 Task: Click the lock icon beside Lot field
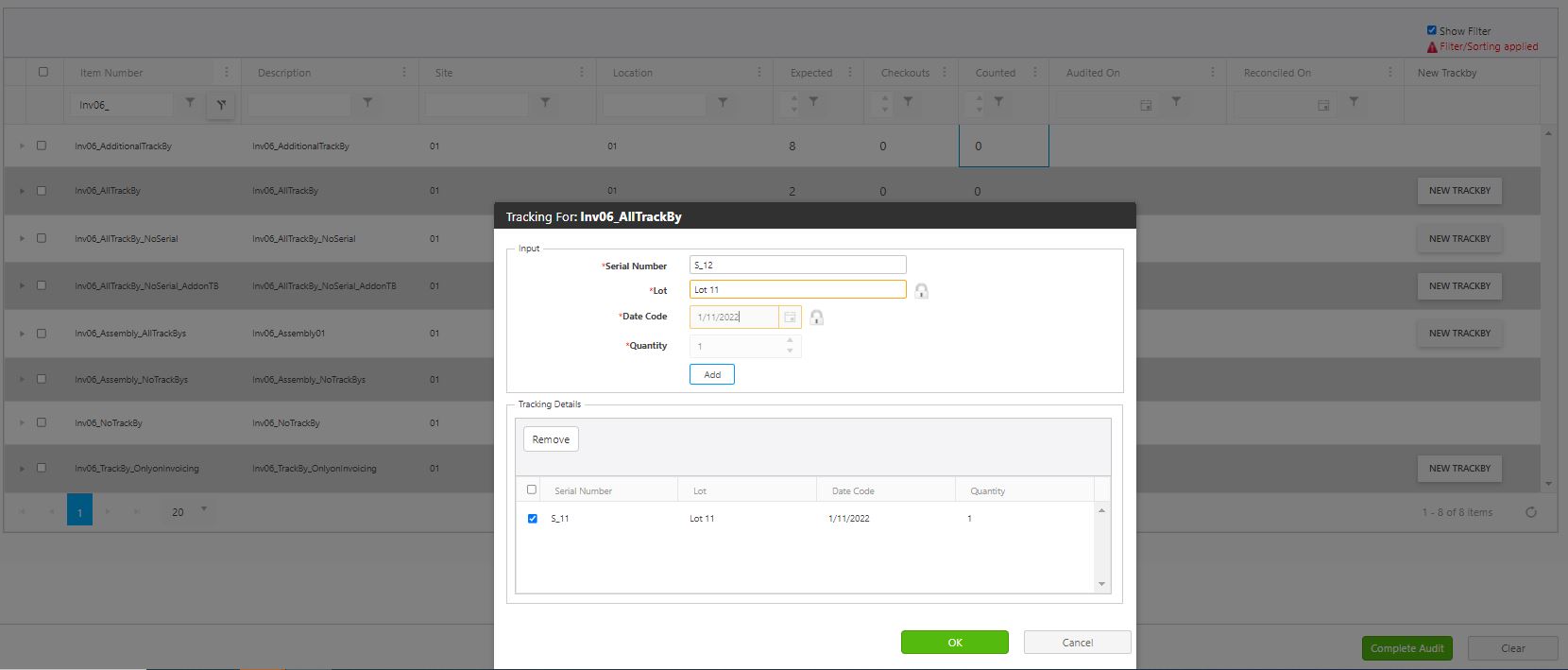[x=921, y=291]
